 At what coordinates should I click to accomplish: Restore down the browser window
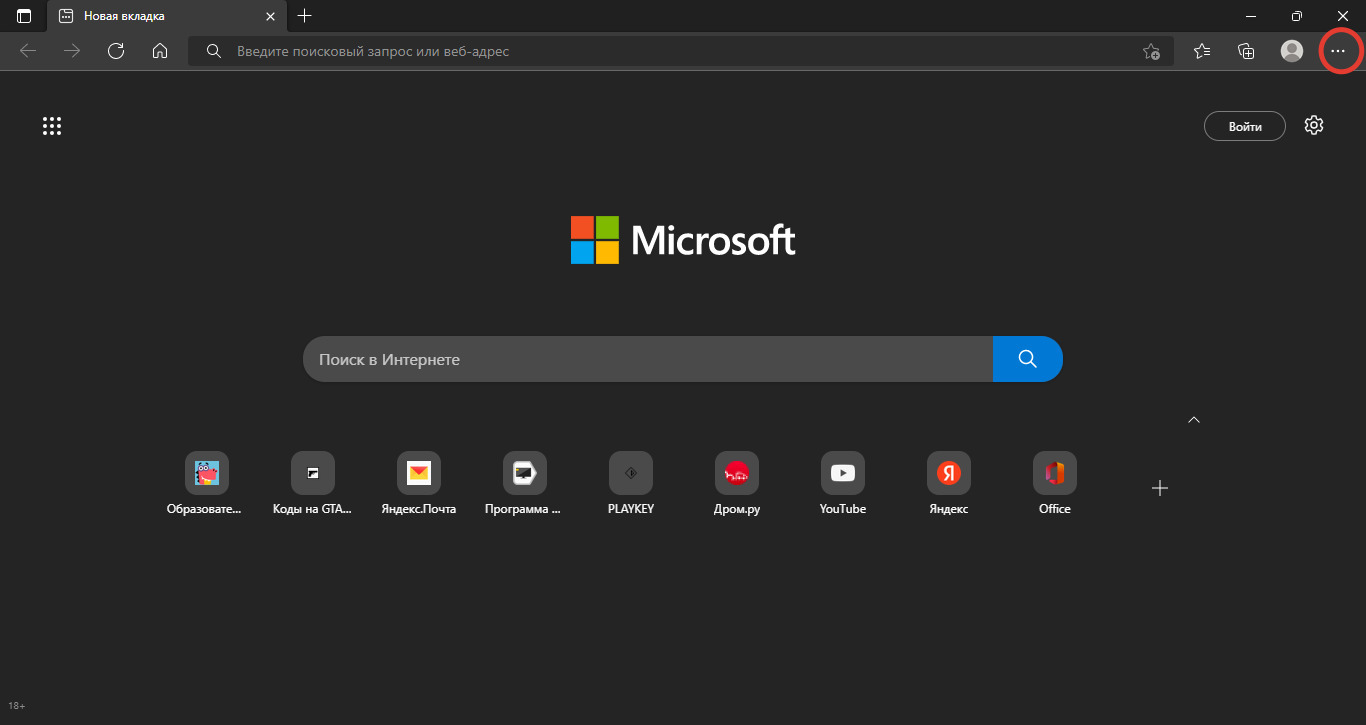pos(1297,16)
